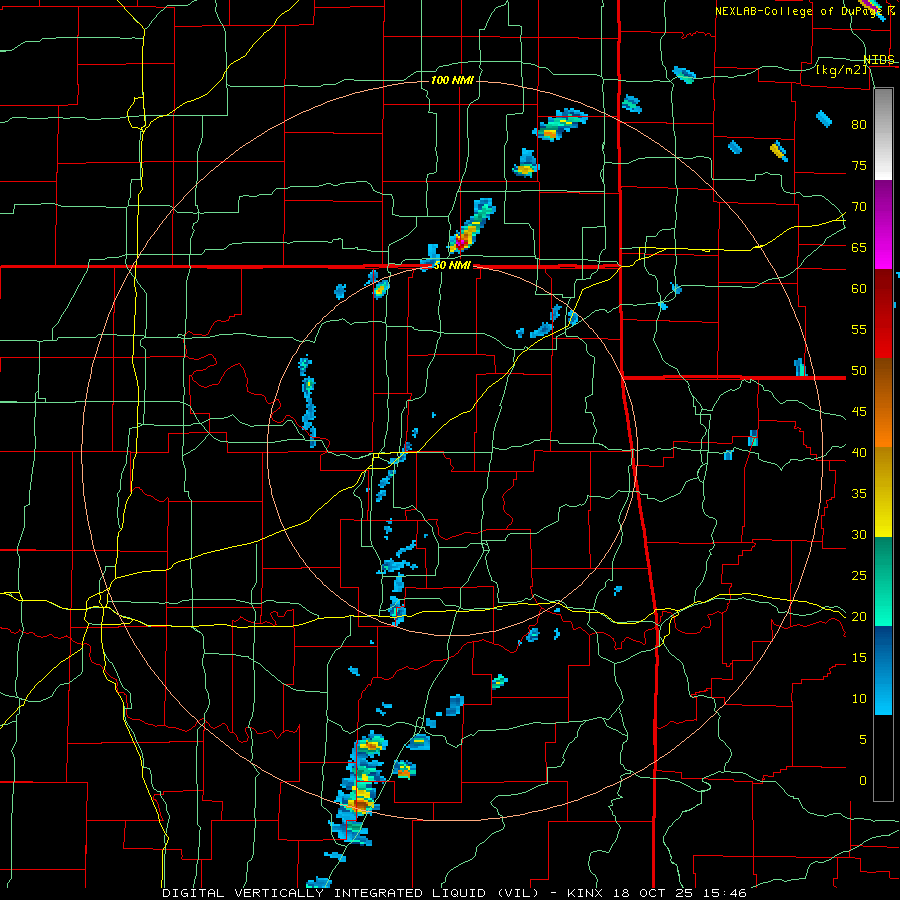The width and height of the screenshot is (900, 900).
Task: Click the legend value 50
Action: 859,371
